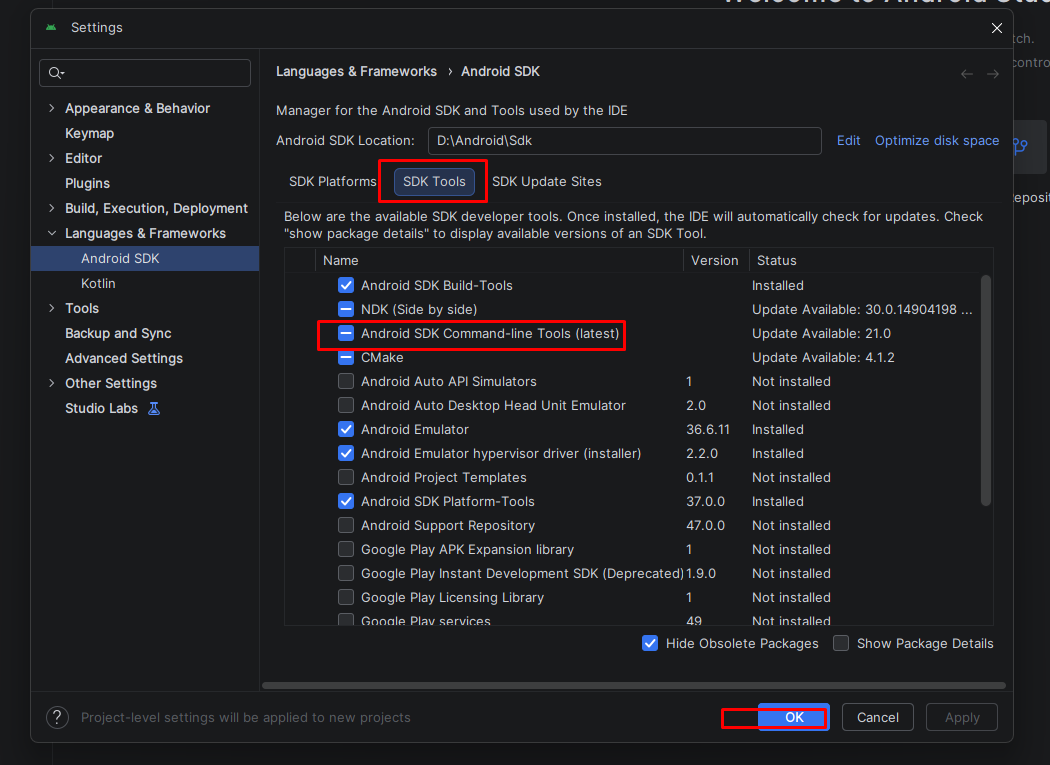Uncheck Android SDK Platform-Tools
This screenshot has width=1050, height=765.
click(x=346, y=502)
